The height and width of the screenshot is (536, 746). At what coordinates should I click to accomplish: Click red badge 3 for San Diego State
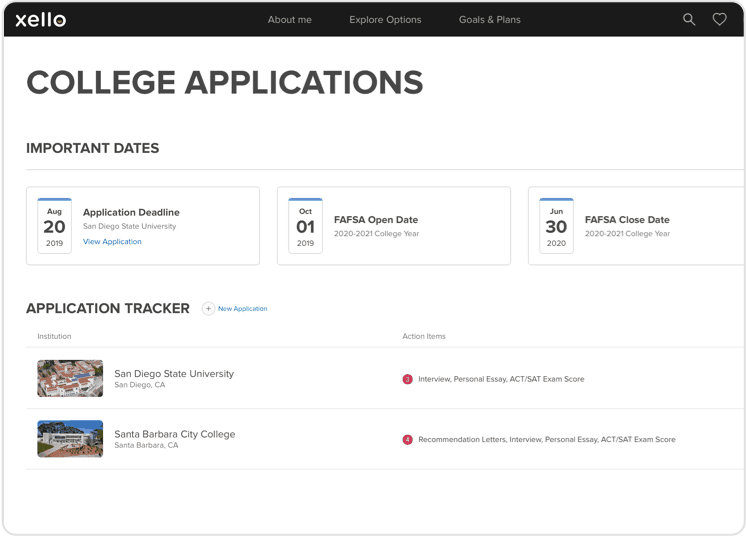(407, 379)
